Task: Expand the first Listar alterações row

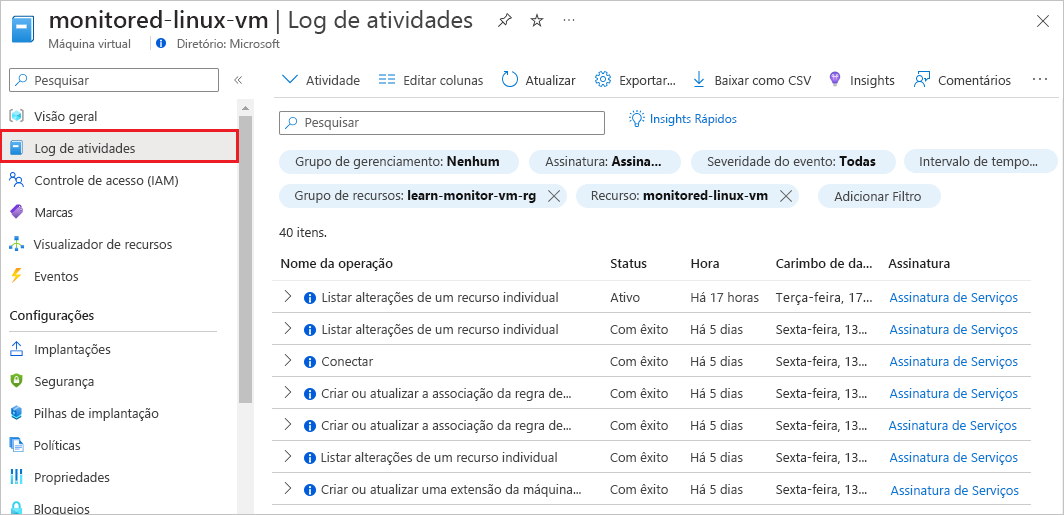Action: tap(288, 297)
